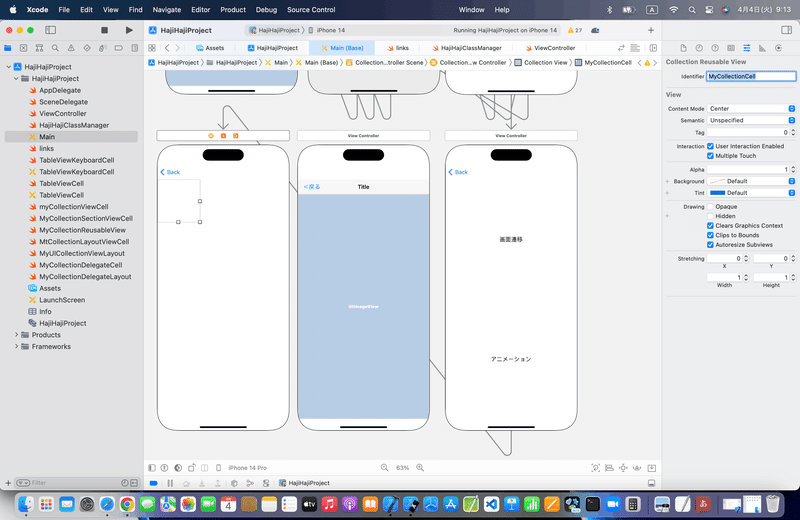The height and width of the screenshot is (520, 800).
Task: Enable the Opaque checkbox
Action: (x=710, y=207)
